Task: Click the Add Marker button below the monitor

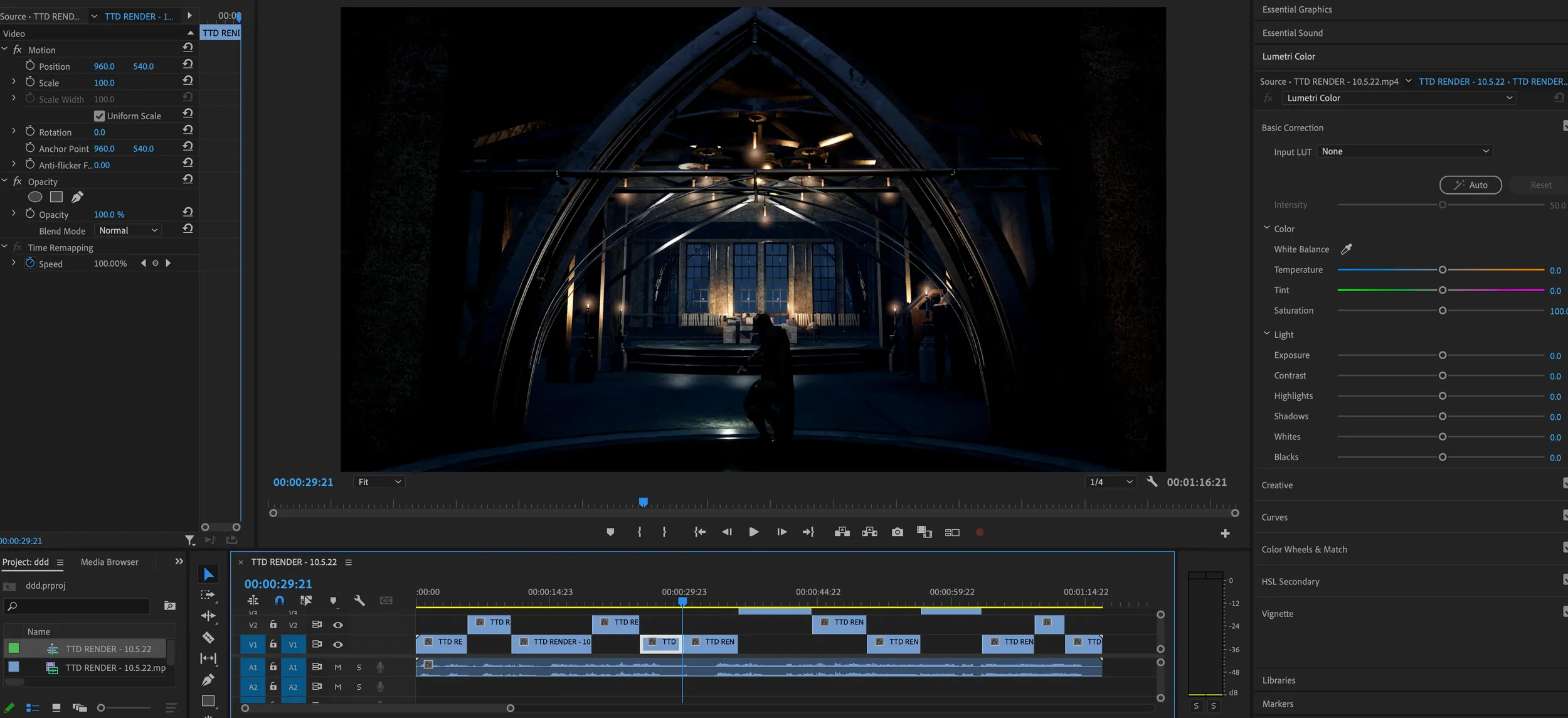Action: coord(610,532)
